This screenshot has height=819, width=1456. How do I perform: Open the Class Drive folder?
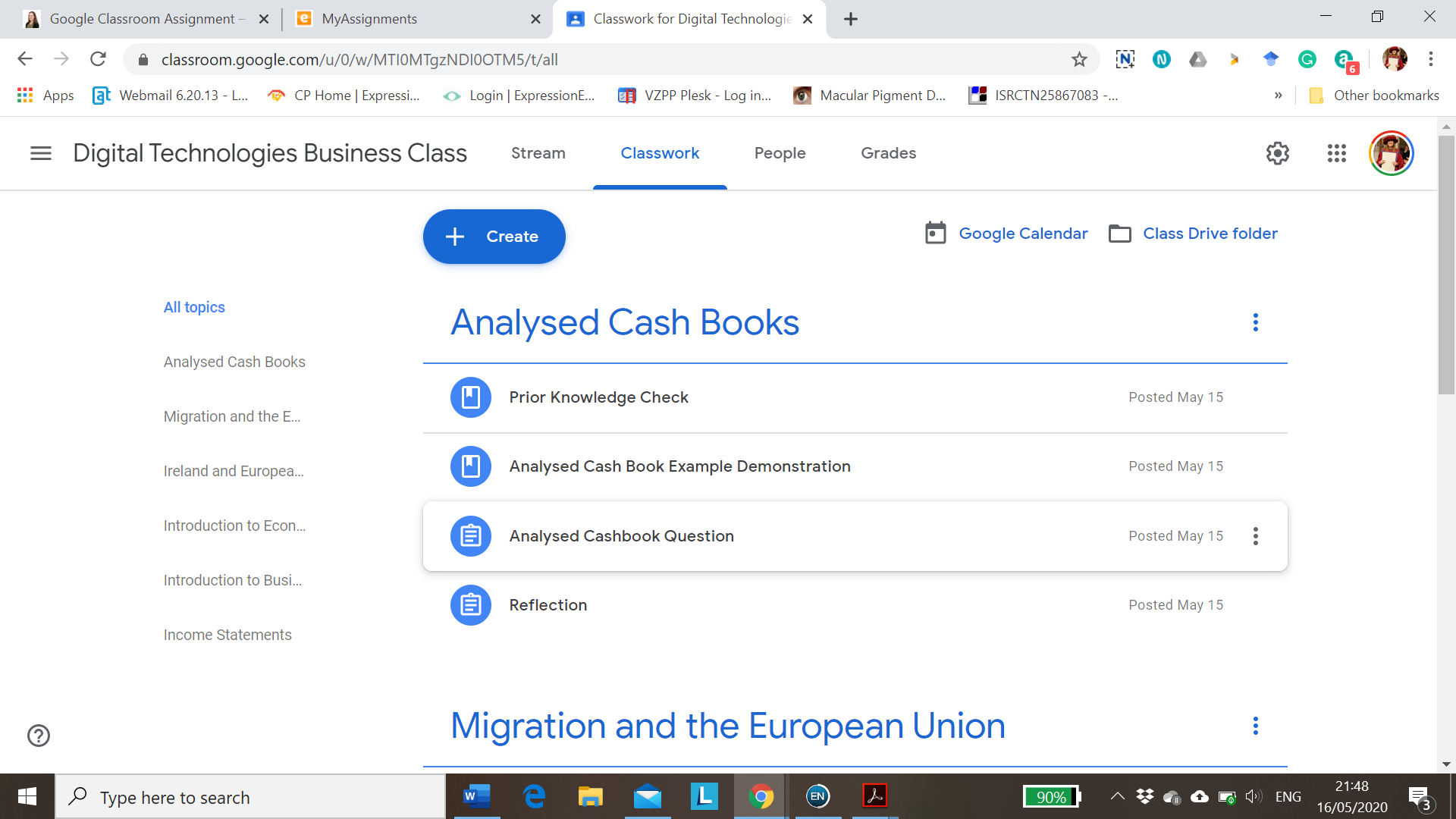click(x=1210, y=234)
